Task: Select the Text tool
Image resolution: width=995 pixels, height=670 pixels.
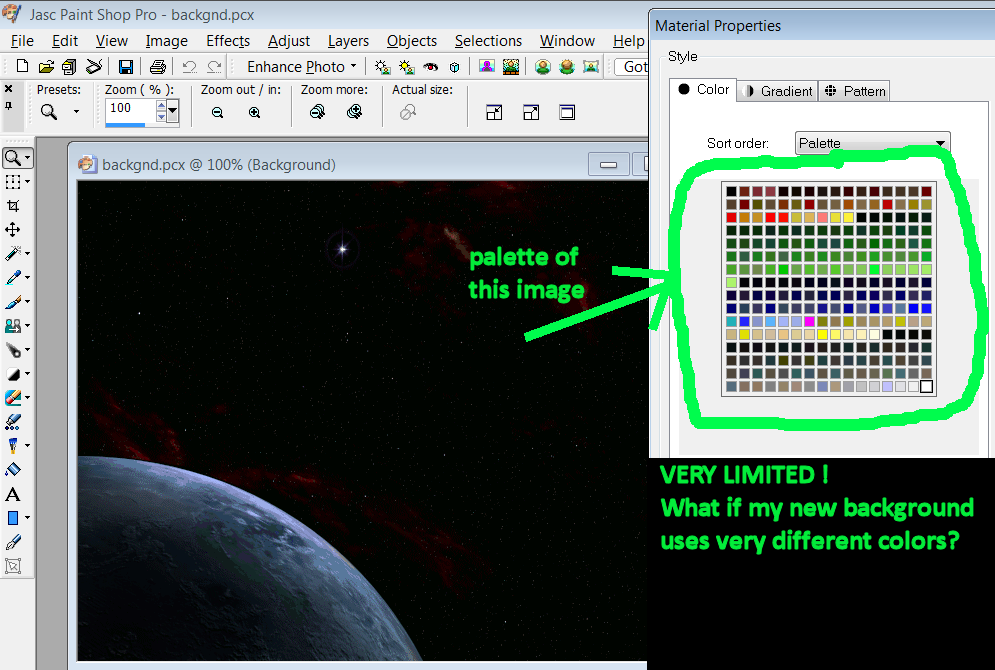Action: coord(13,494)
